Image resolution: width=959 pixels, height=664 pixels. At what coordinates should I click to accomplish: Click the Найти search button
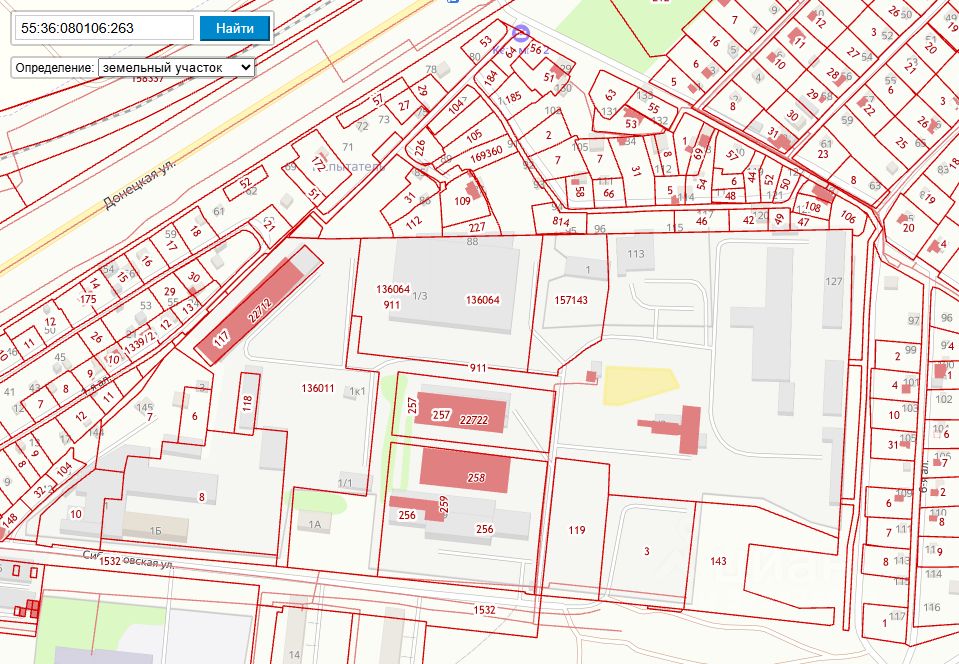point(234,28)
